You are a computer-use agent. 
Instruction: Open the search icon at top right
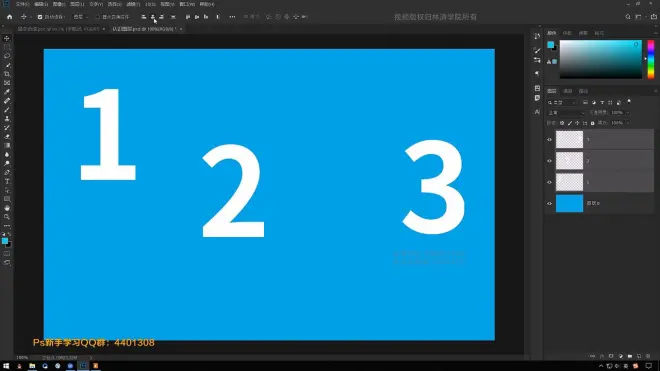tap(628, 17)
